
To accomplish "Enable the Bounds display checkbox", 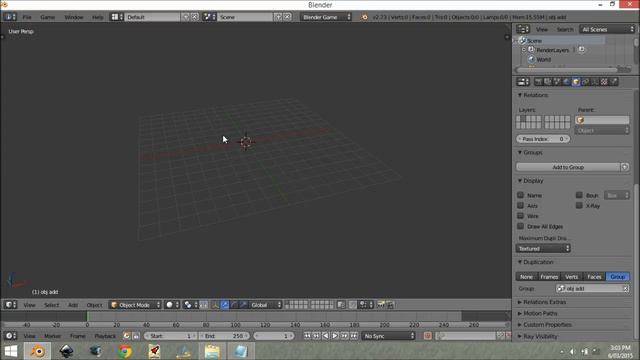I will point(579,195).
